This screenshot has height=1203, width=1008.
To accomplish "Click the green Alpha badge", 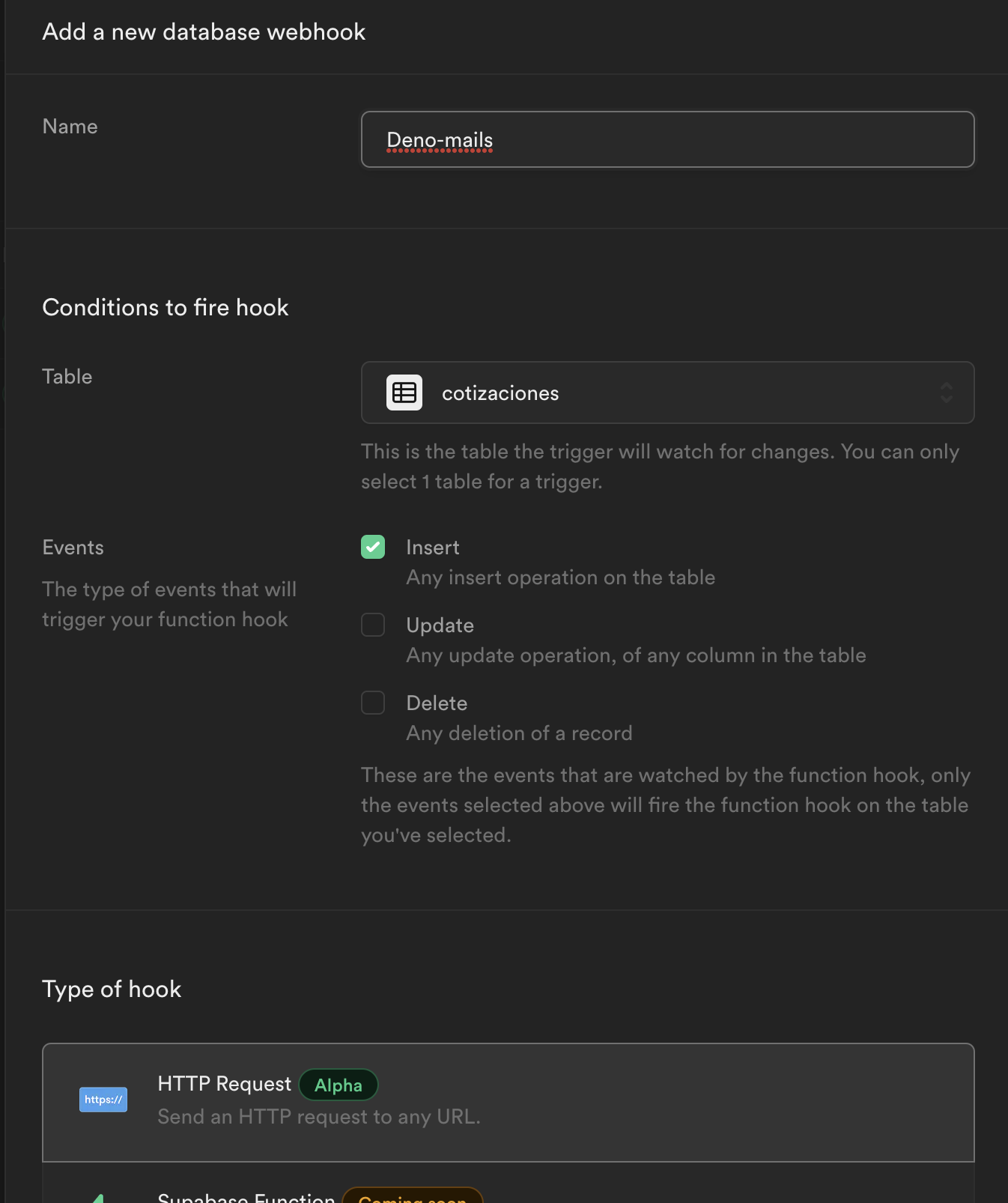I will (x=338, y=1085).
